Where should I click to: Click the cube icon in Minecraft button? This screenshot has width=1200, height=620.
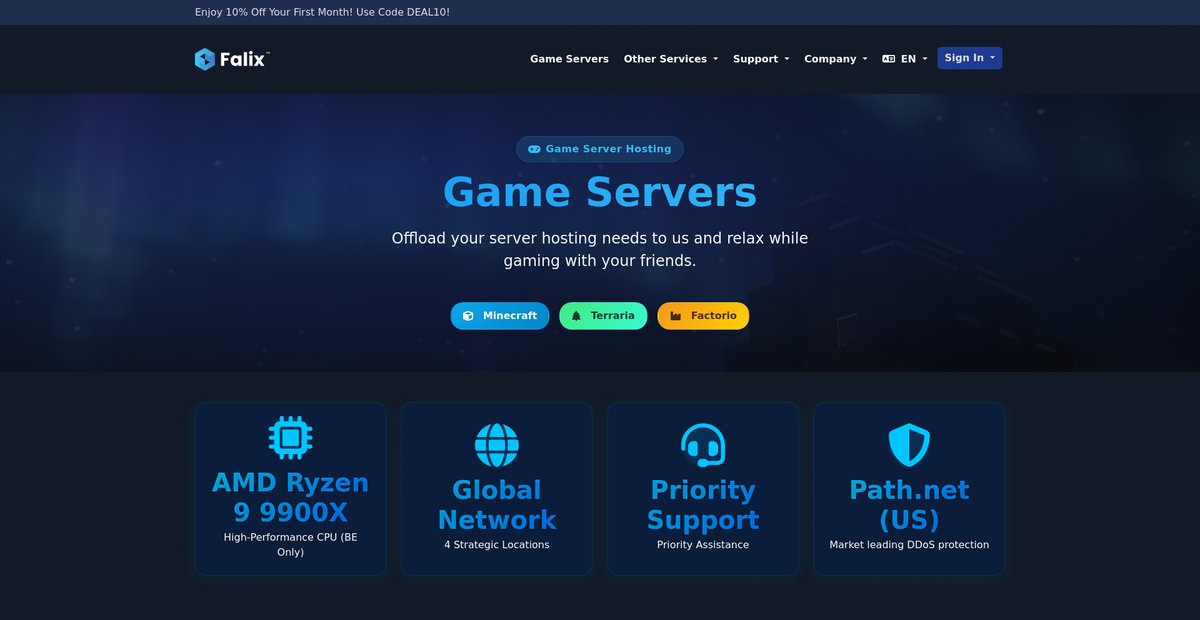[468, 316]
